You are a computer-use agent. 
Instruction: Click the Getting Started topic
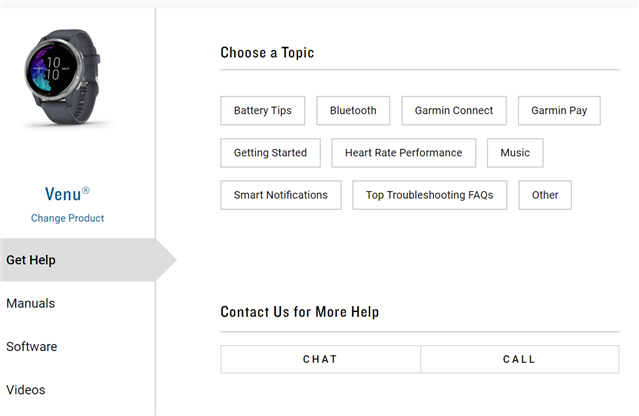tap(270, 153)
